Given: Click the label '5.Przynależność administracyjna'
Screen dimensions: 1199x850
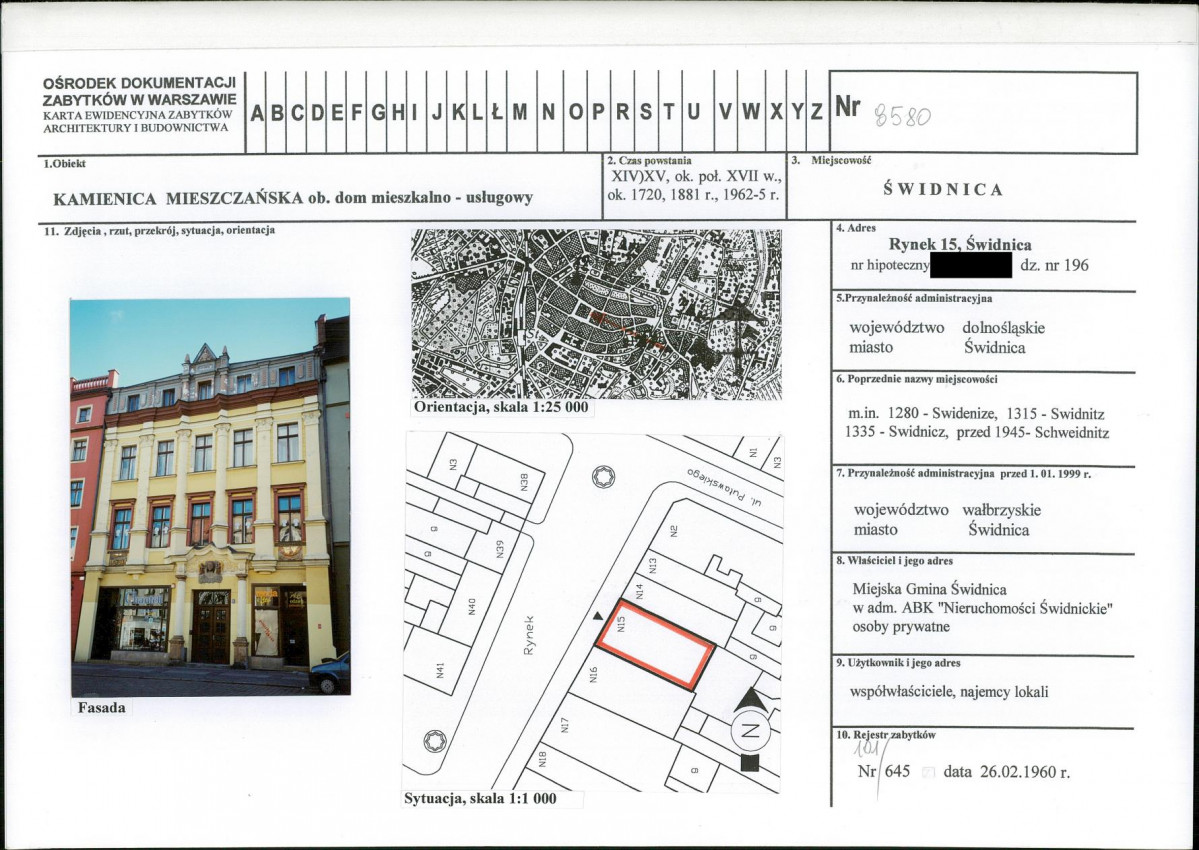Looking at the screenshot, I should tap(914, 298).
